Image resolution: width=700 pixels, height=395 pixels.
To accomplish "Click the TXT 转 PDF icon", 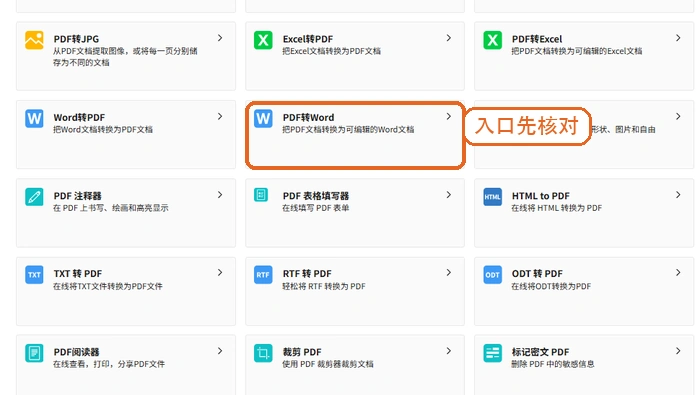I will tap(34, 275).
